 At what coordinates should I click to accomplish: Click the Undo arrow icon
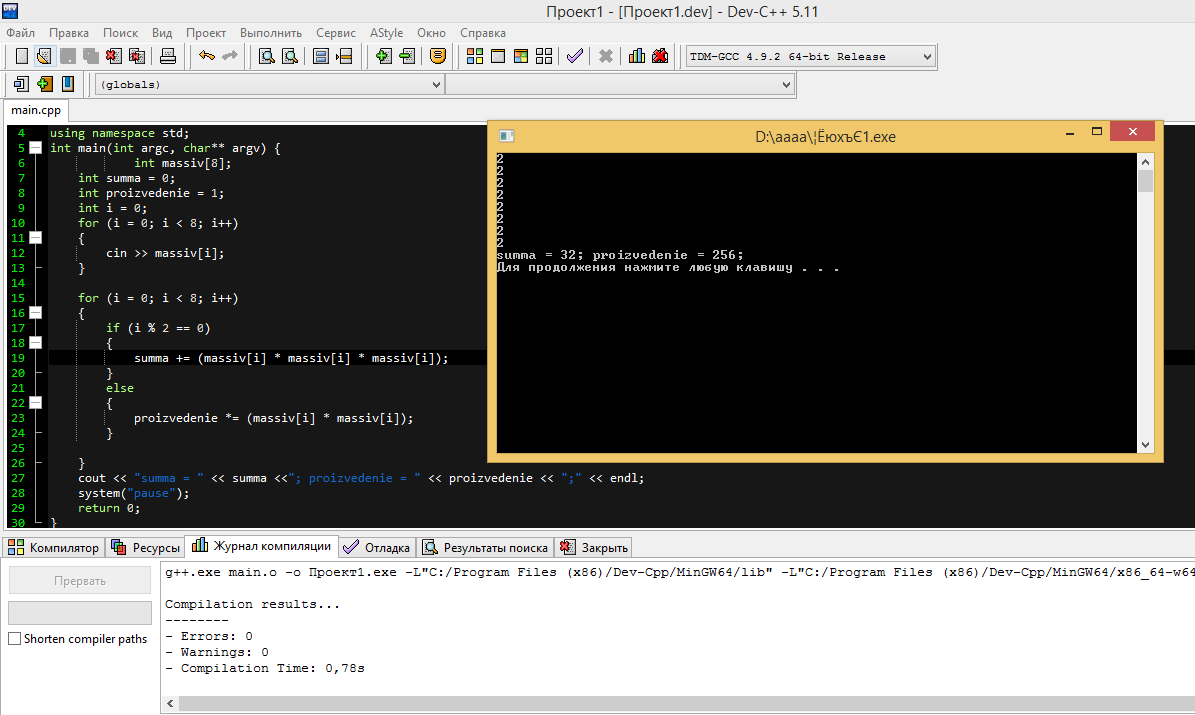point(207,56)
